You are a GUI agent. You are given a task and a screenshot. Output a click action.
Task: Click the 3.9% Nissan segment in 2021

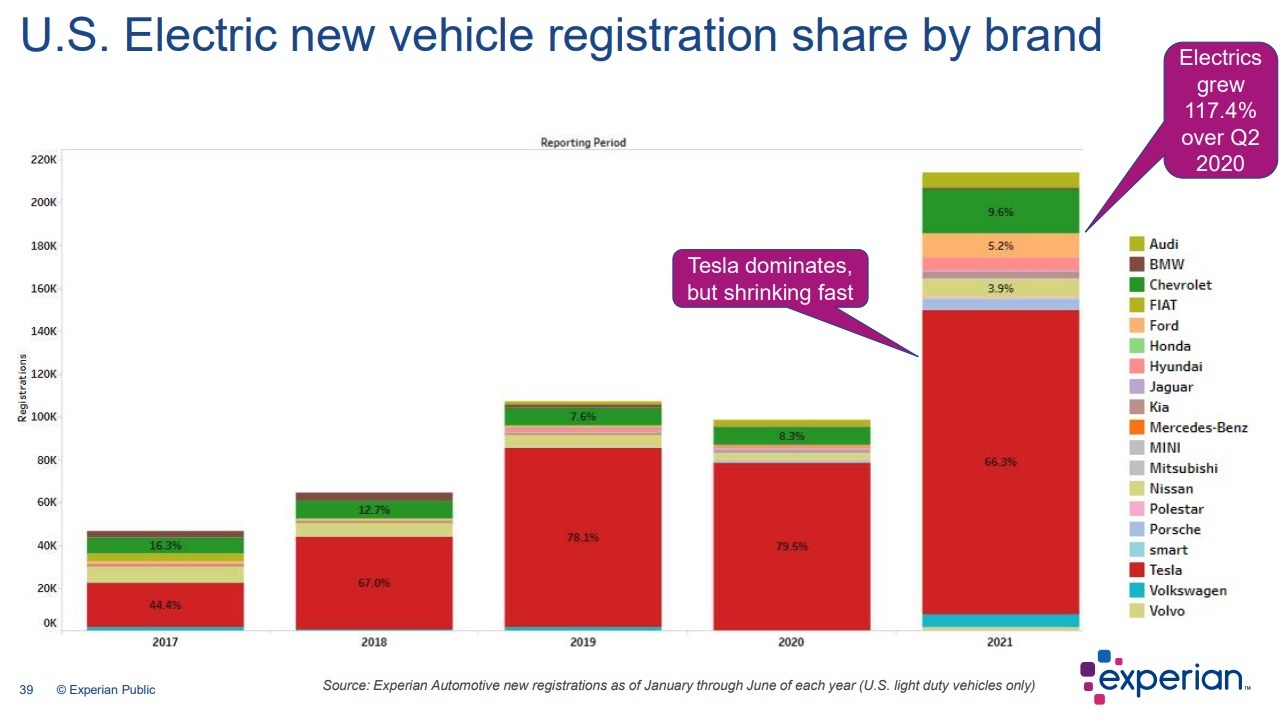tap(1001, 288)
